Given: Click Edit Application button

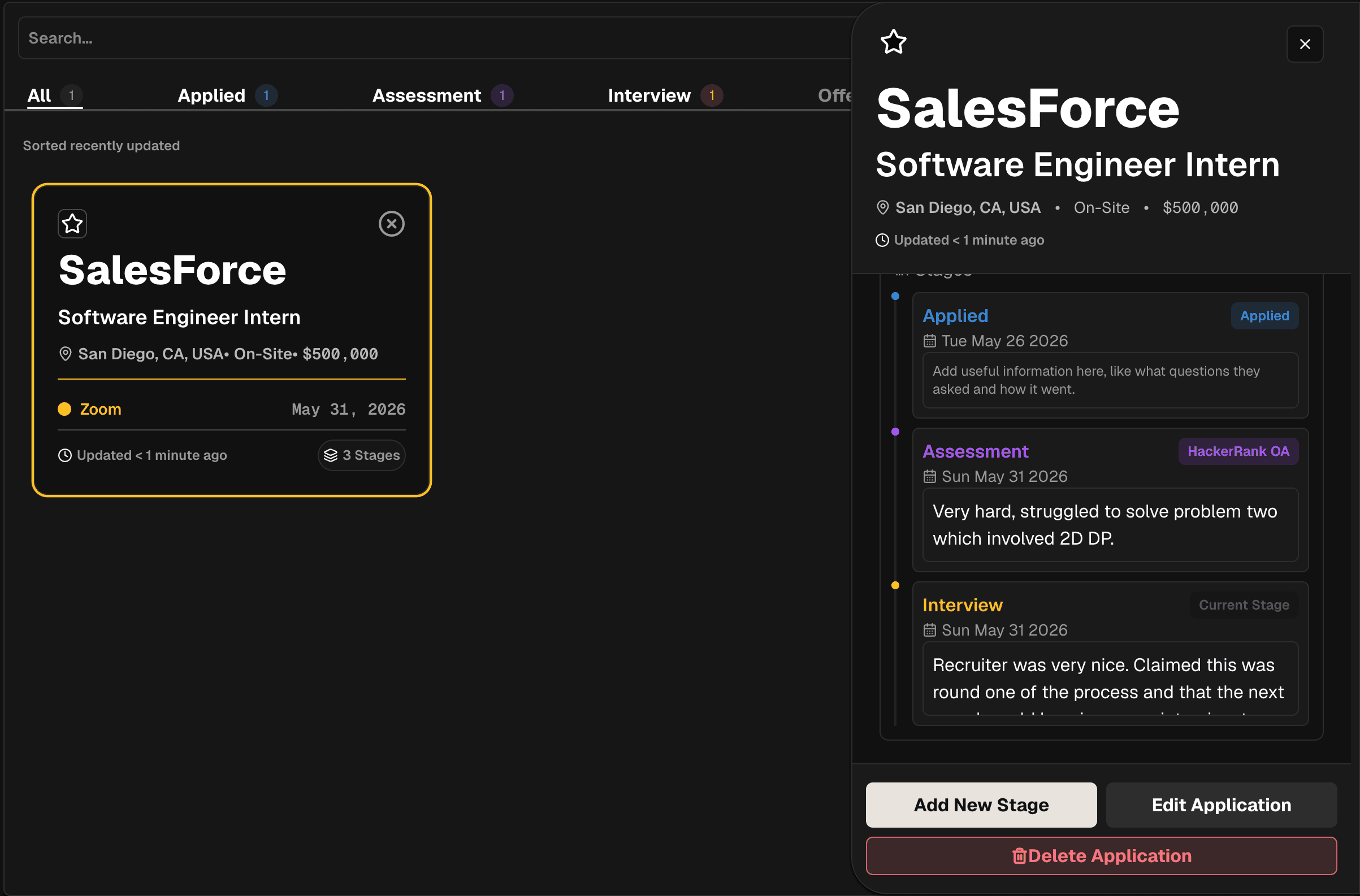Looking at the screenshot, I should tap(1222, 805).
